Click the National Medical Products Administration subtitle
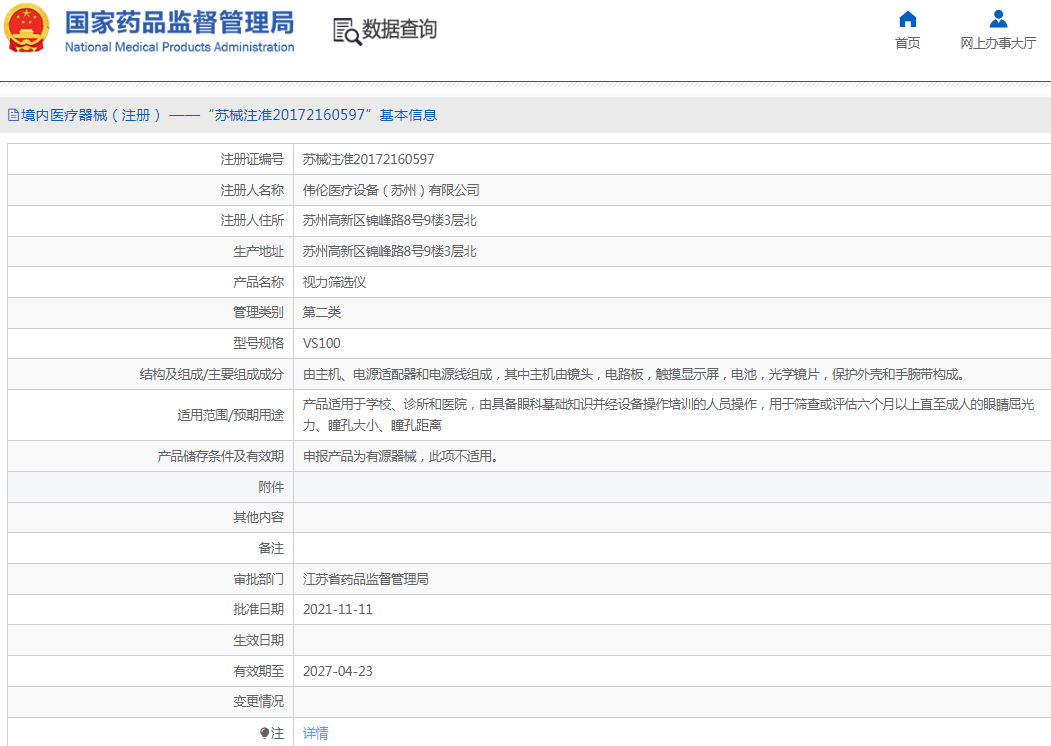 pyautogui.click(x=180, y=47)
